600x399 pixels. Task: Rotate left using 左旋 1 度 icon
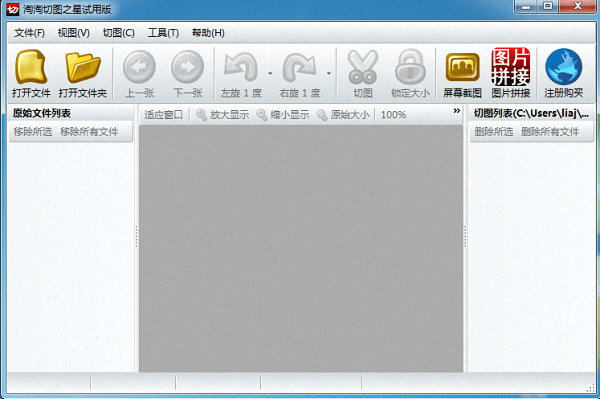point(241,73)
